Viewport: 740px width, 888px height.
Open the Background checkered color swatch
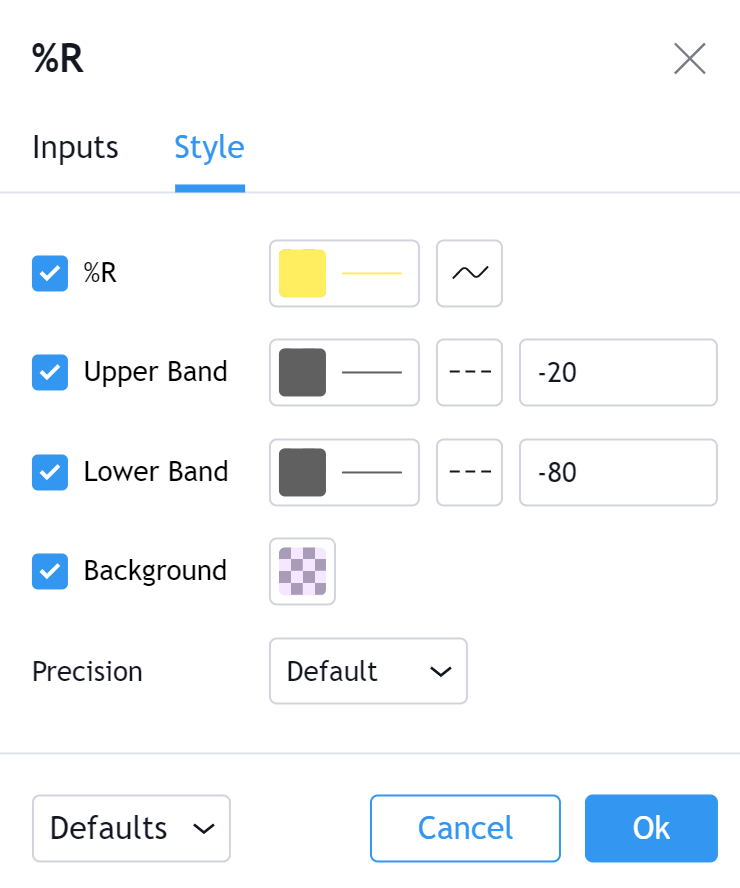pyautogui.click(x=302, y=572)
